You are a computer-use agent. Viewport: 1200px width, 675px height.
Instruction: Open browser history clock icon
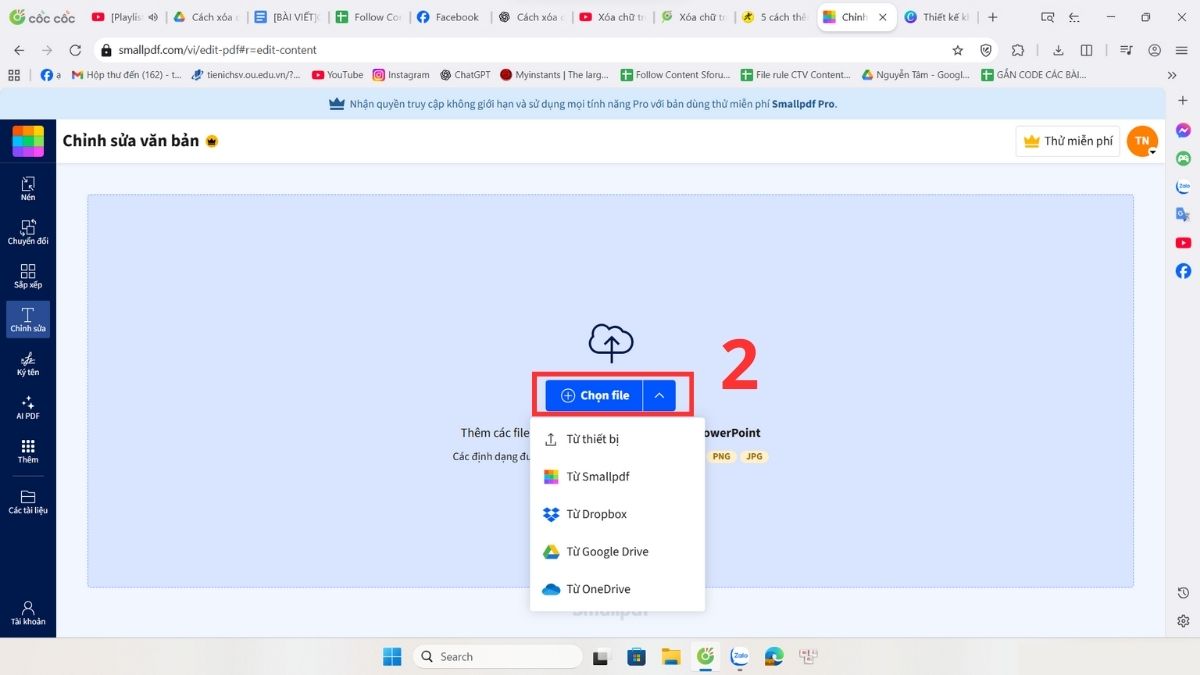coord(1183,593)
